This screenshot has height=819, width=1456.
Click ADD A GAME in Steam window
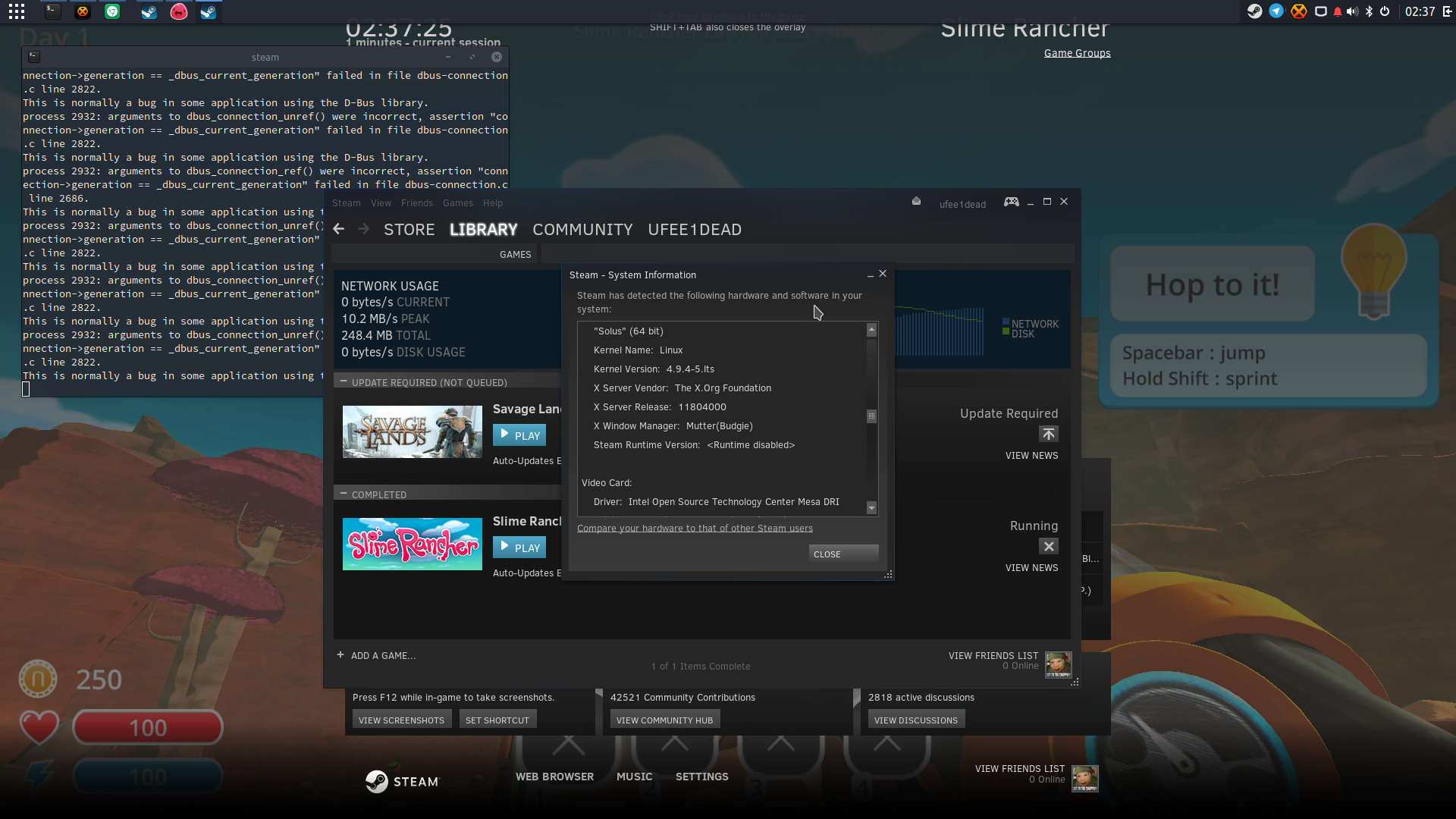tap(383, 656)
